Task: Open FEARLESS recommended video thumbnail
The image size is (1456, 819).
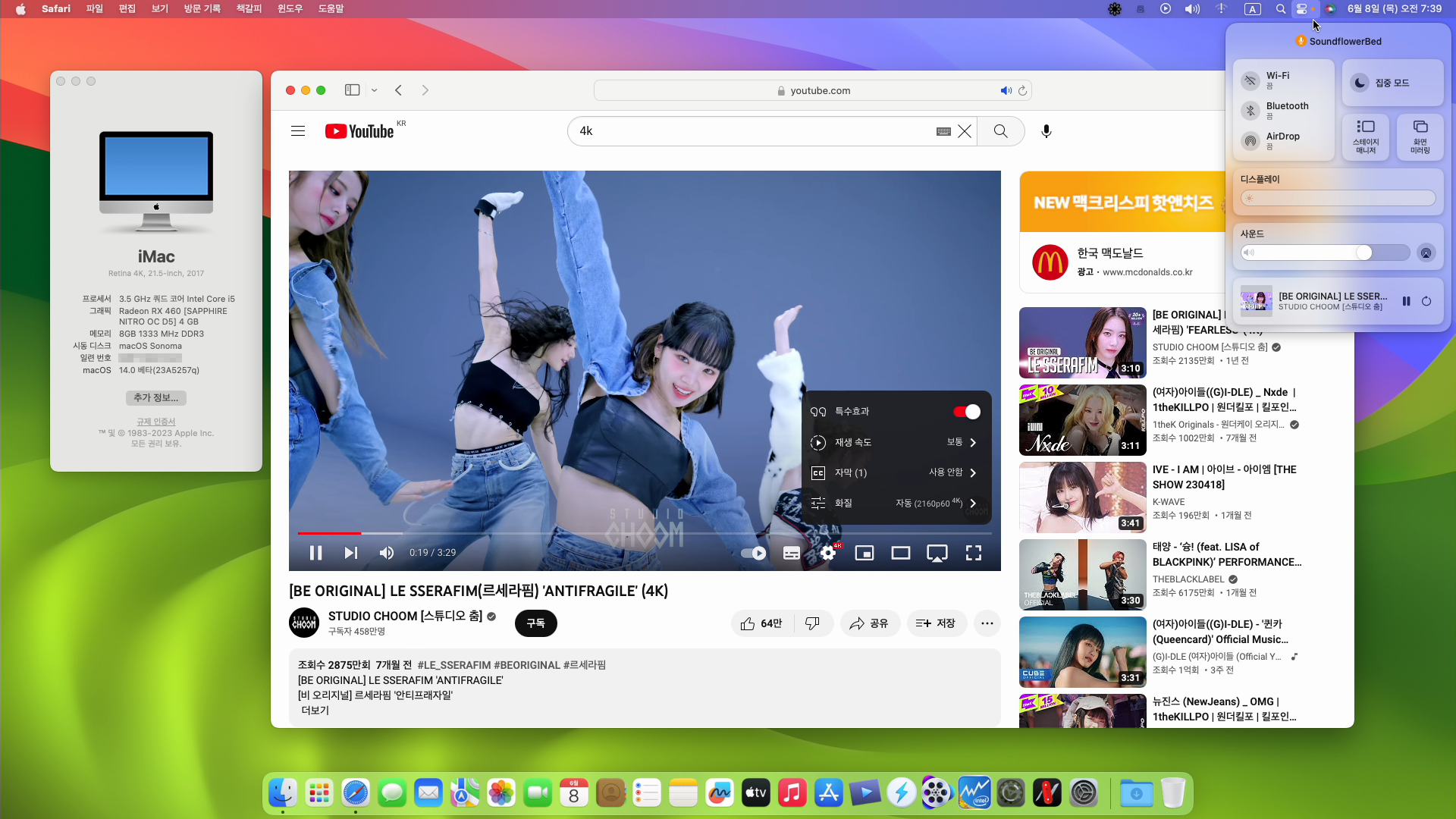Action: (x=1083, y=343)
